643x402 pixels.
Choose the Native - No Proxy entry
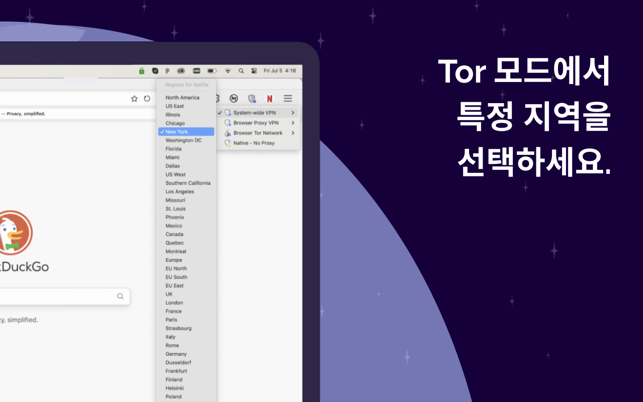pyautogui.click(x=258, y=143)
